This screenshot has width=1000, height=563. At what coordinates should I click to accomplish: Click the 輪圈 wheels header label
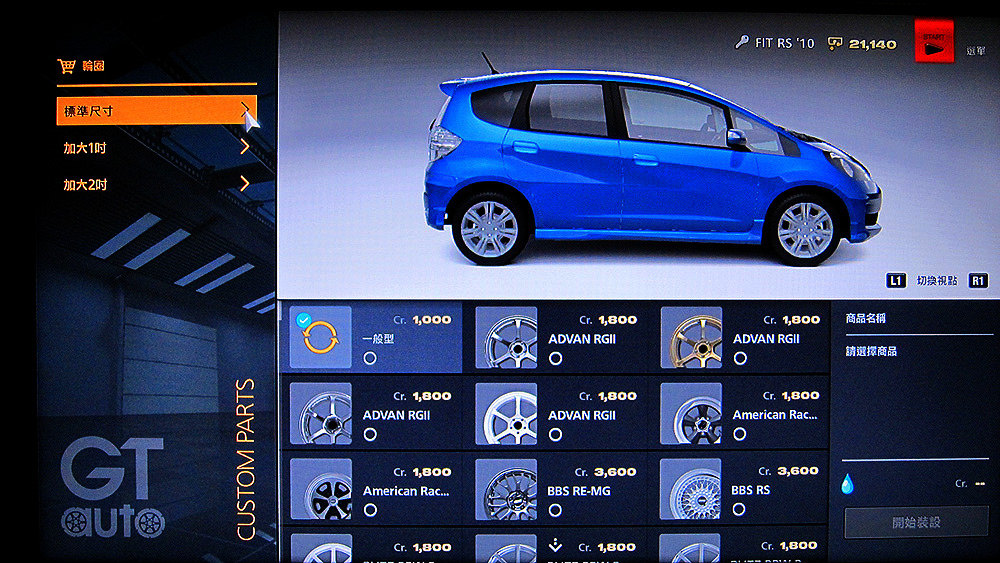tap(93, 66)
